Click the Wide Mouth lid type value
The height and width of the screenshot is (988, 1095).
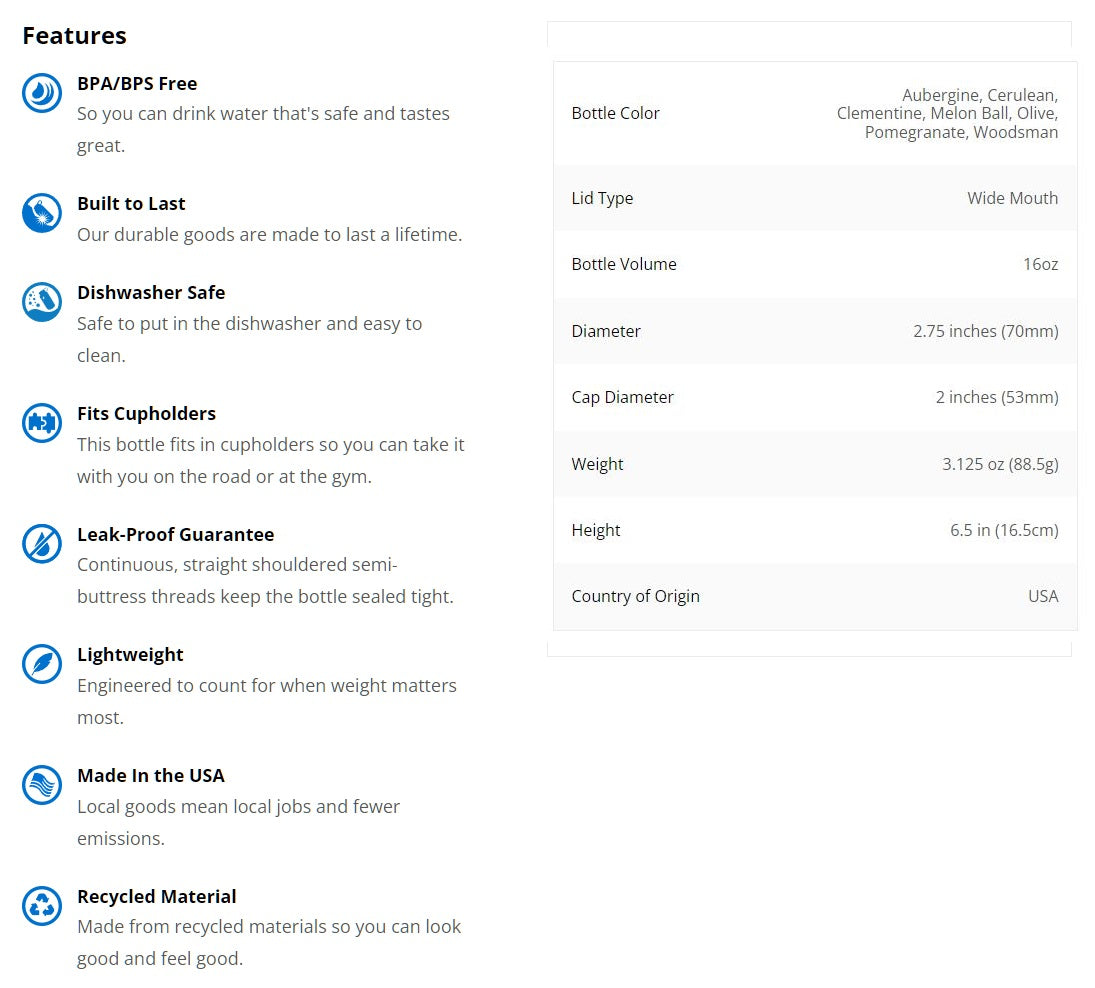point(1012,198)
